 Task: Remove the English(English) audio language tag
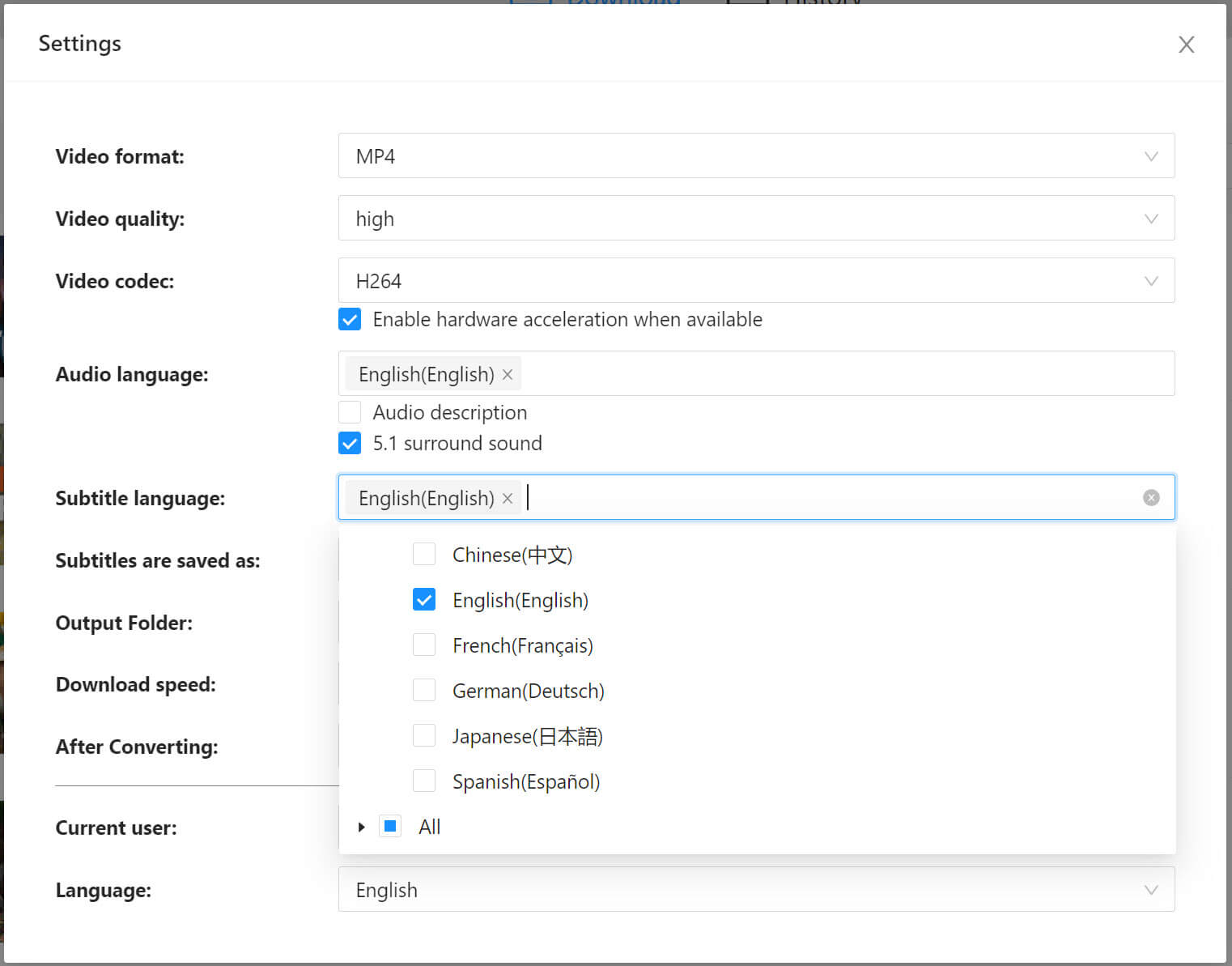[508, 374]
